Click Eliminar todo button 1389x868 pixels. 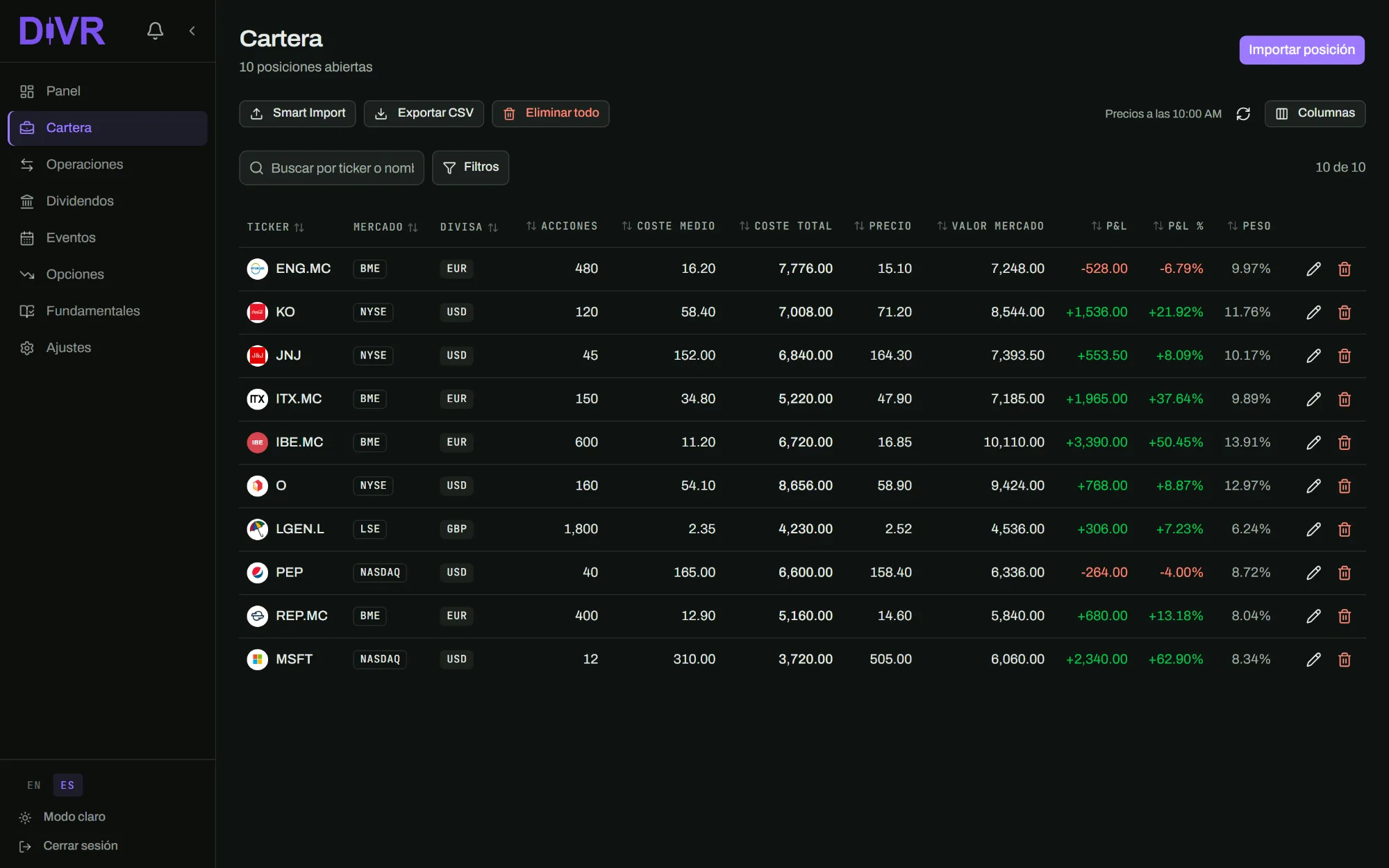550,113
